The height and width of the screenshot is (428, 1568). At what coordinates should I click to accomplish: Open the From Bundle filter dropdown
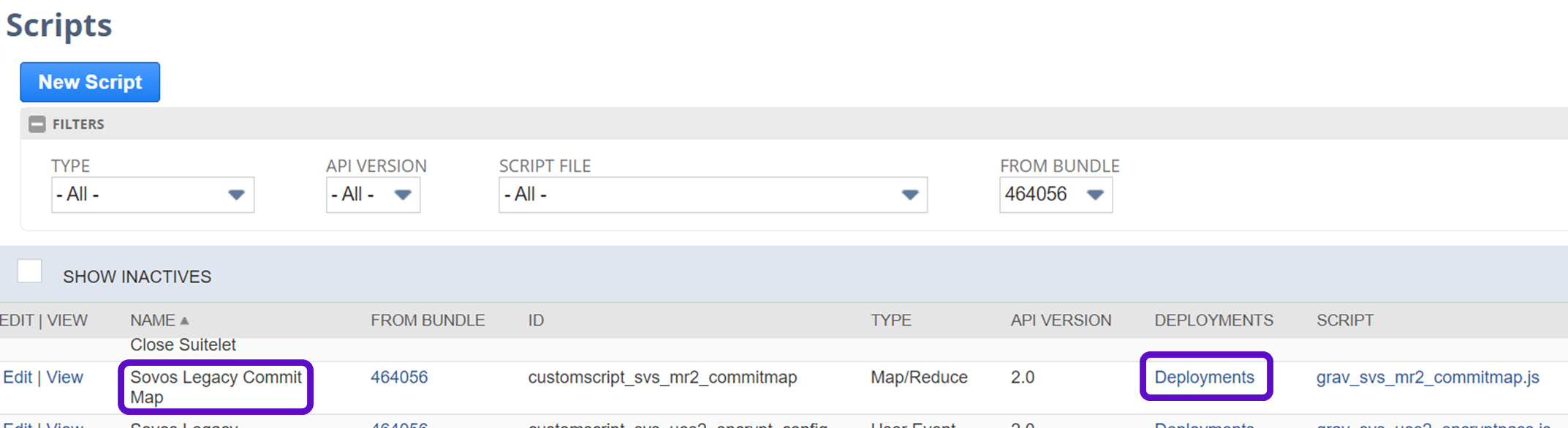[x=1056, y=195]
